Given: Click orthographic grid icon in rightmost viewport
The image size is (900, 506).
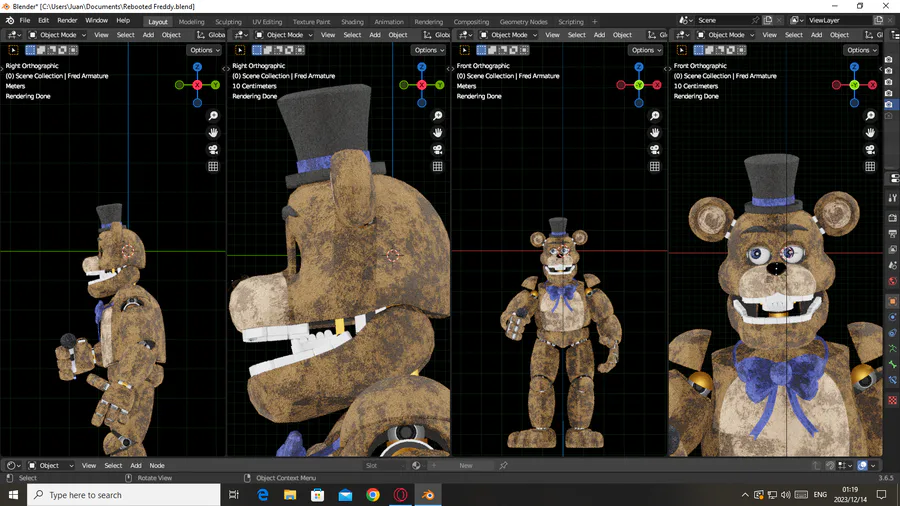Looking at the screenshot, I should click(870, 166).
